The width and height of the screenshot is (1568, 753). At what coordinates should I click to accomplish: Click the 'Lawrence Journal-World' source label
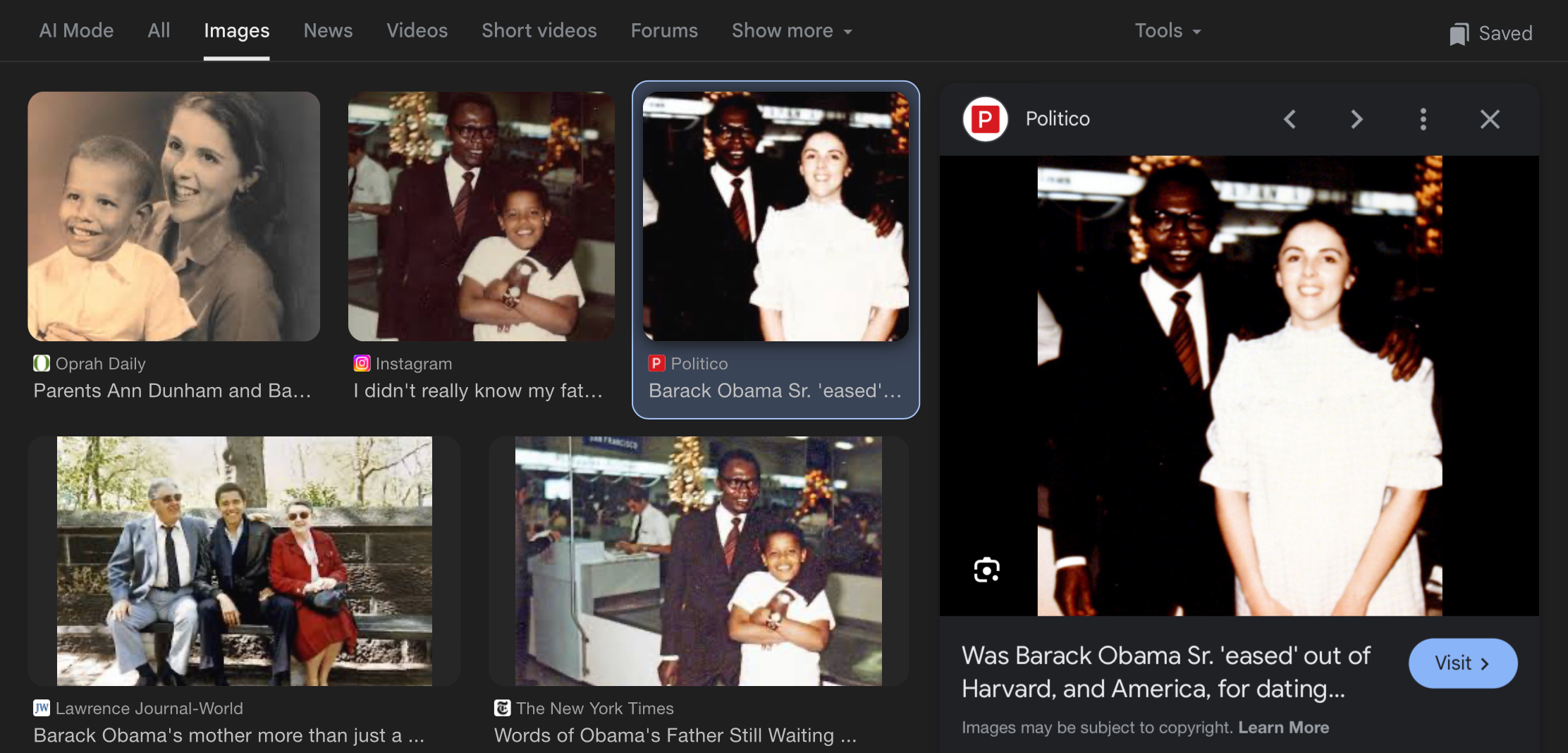click(149, 709)
